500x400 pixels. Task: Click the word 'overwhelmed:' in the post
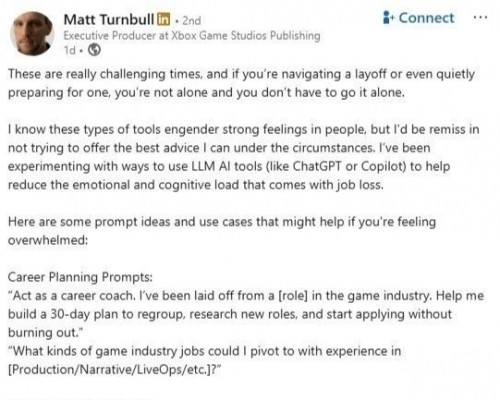pyautogui.click(x=48, y=240)
